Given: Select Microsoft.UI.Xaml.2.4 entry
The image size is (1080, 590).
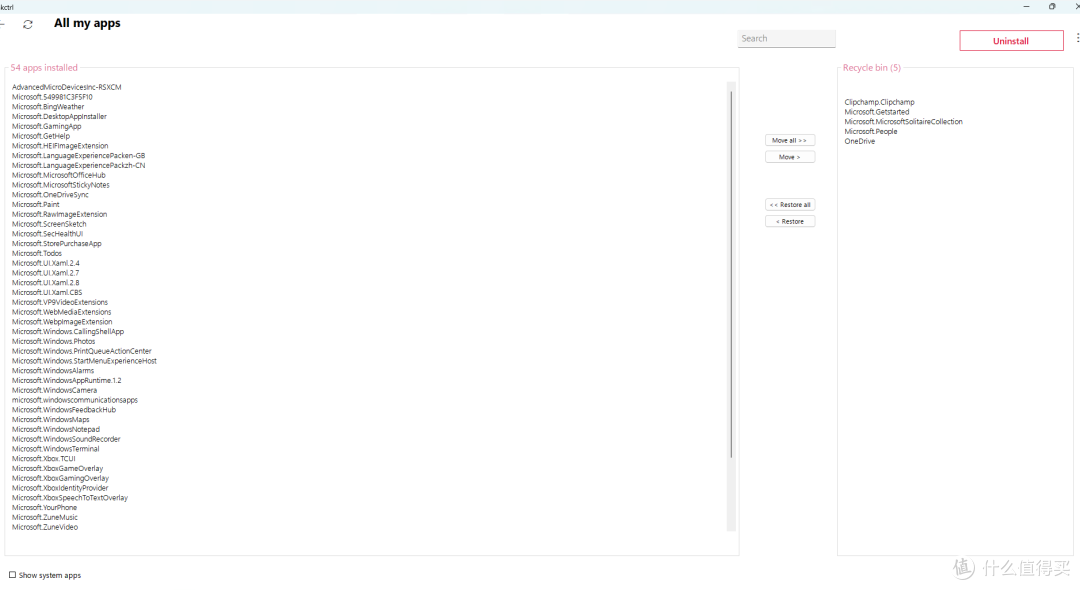Looking at the screenshot, I should tap(45, 263).
